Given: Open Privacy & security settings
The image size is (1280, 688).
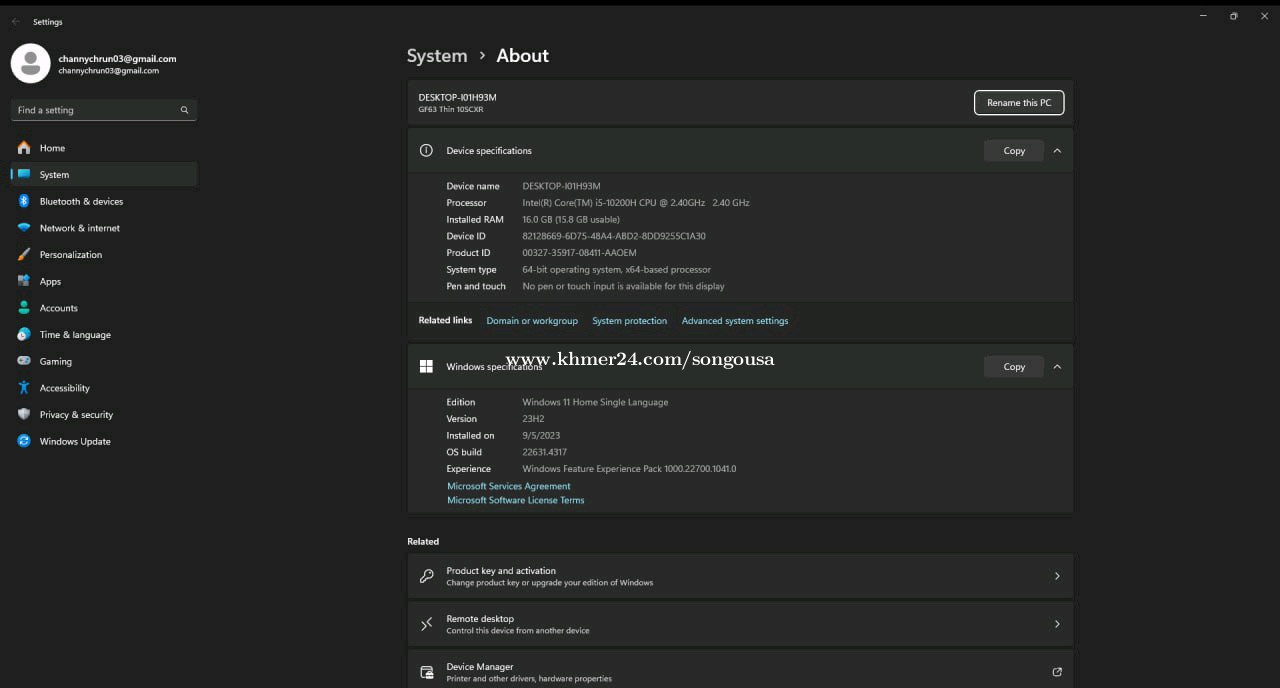Looking at the screenshot, I should coord(104,414).
